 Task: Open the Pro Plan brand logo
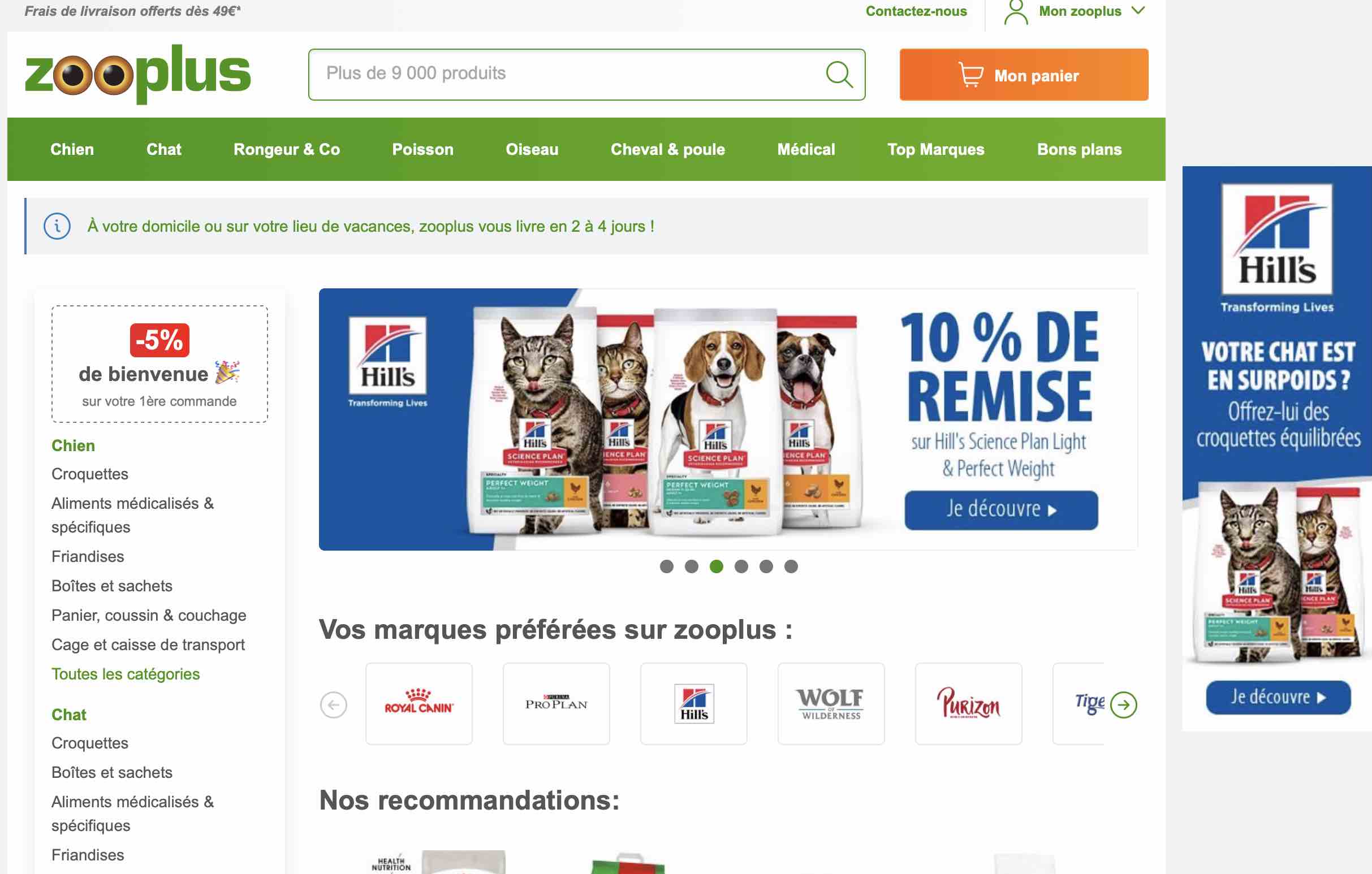coord(556,703)
